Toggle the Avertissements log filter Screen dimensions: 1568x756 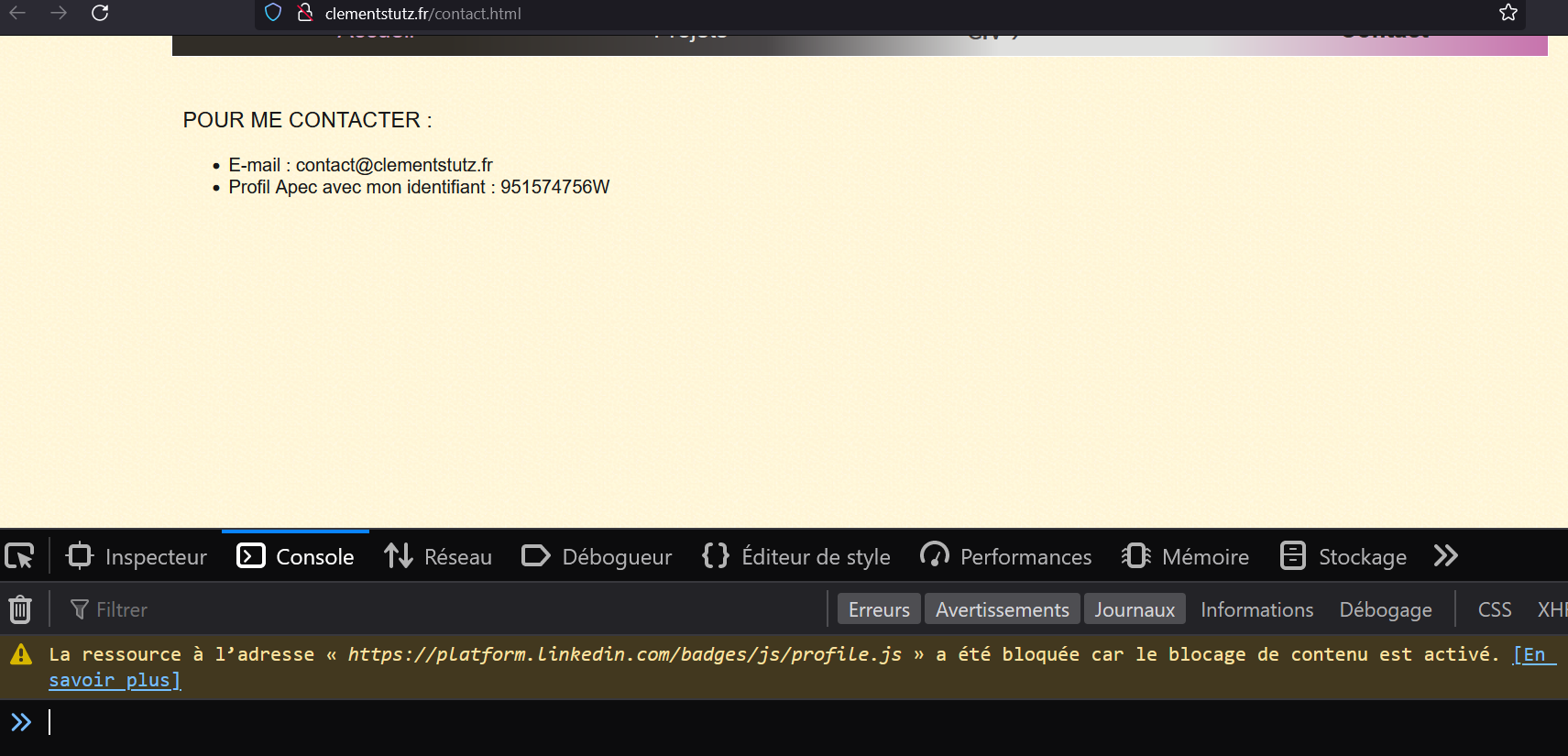1002,609
